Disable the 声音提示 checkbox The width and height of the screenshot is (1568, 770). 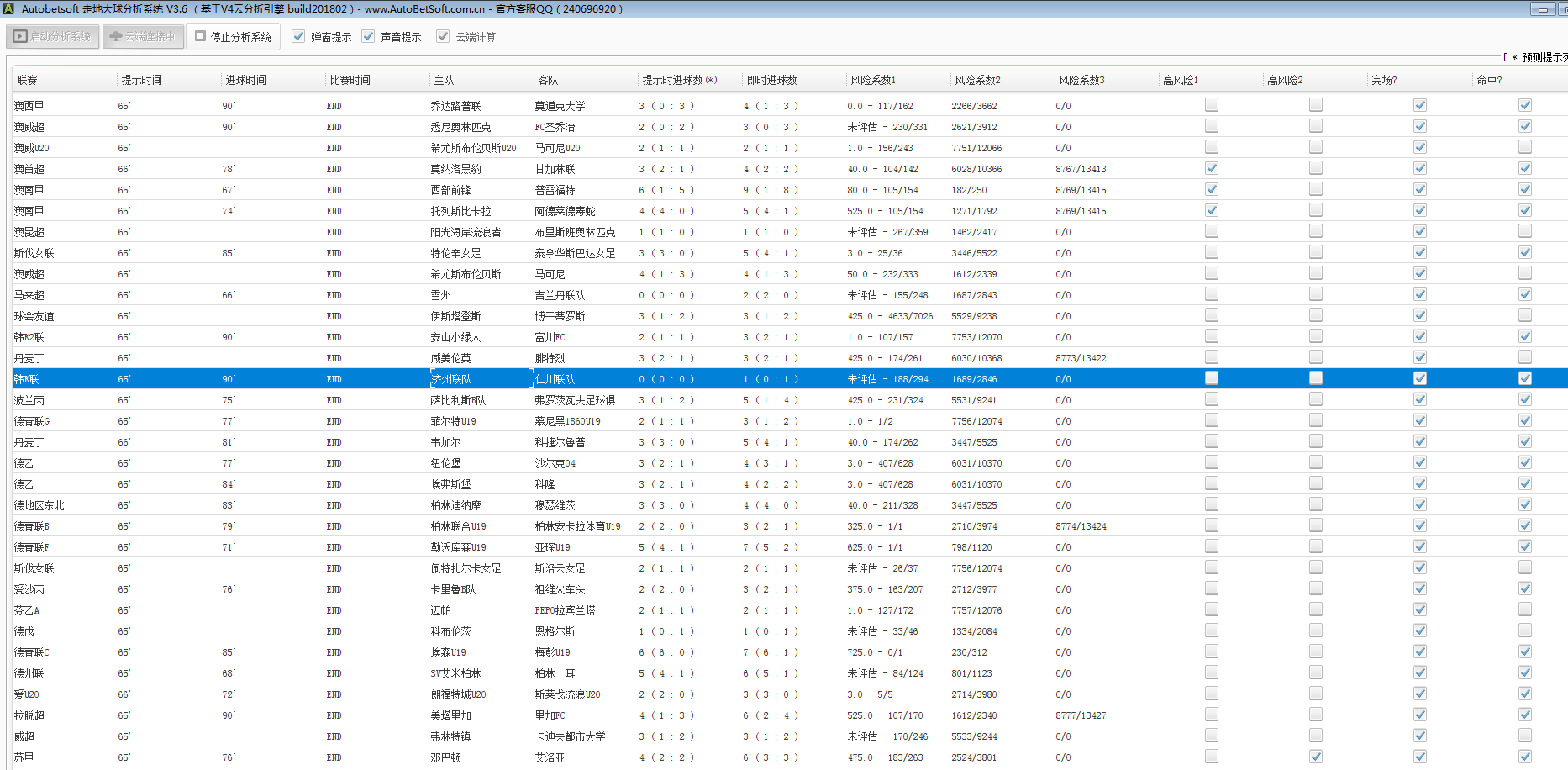[368, 36]
